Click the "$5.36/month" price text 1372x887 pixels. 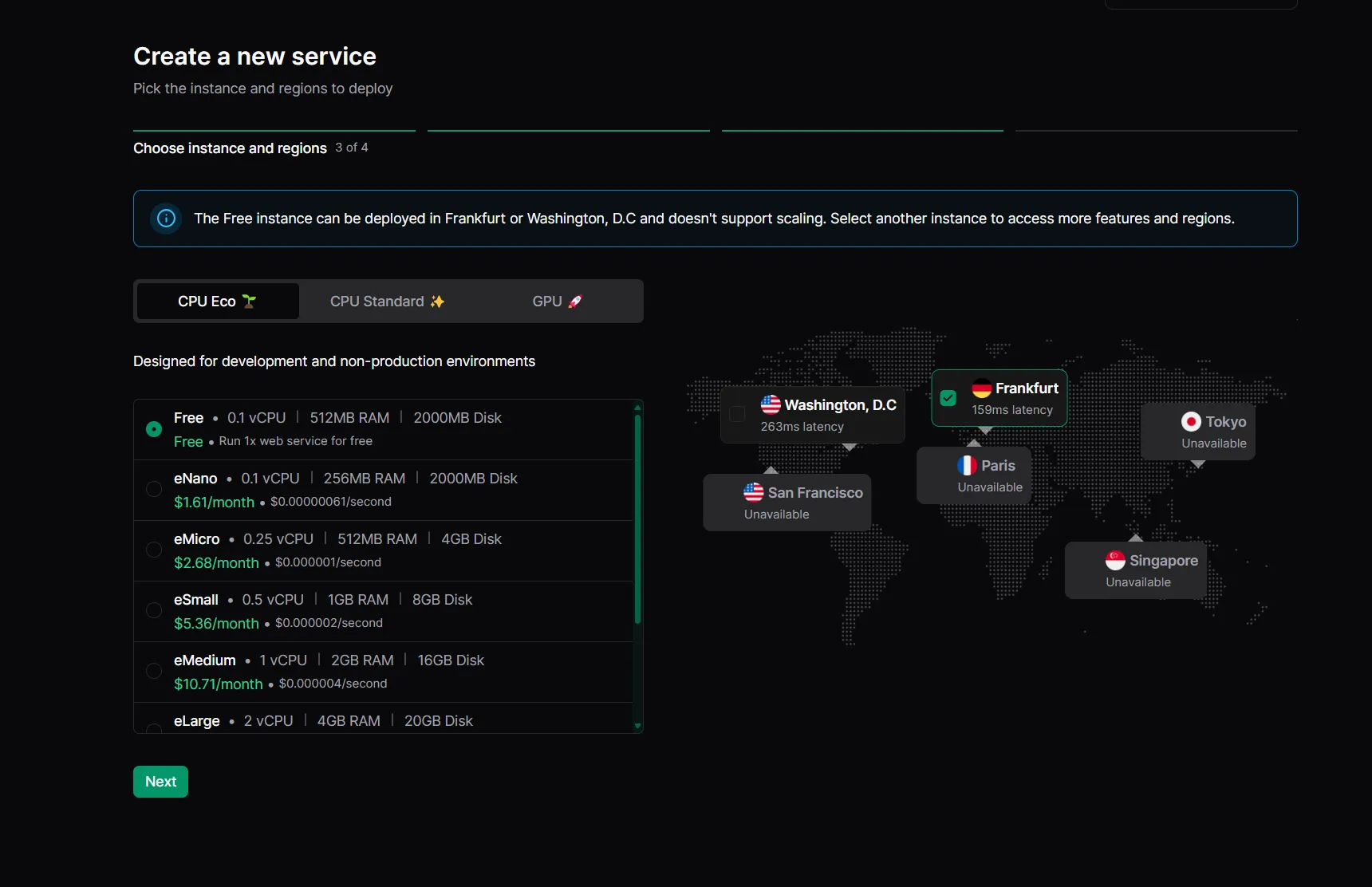216,623
